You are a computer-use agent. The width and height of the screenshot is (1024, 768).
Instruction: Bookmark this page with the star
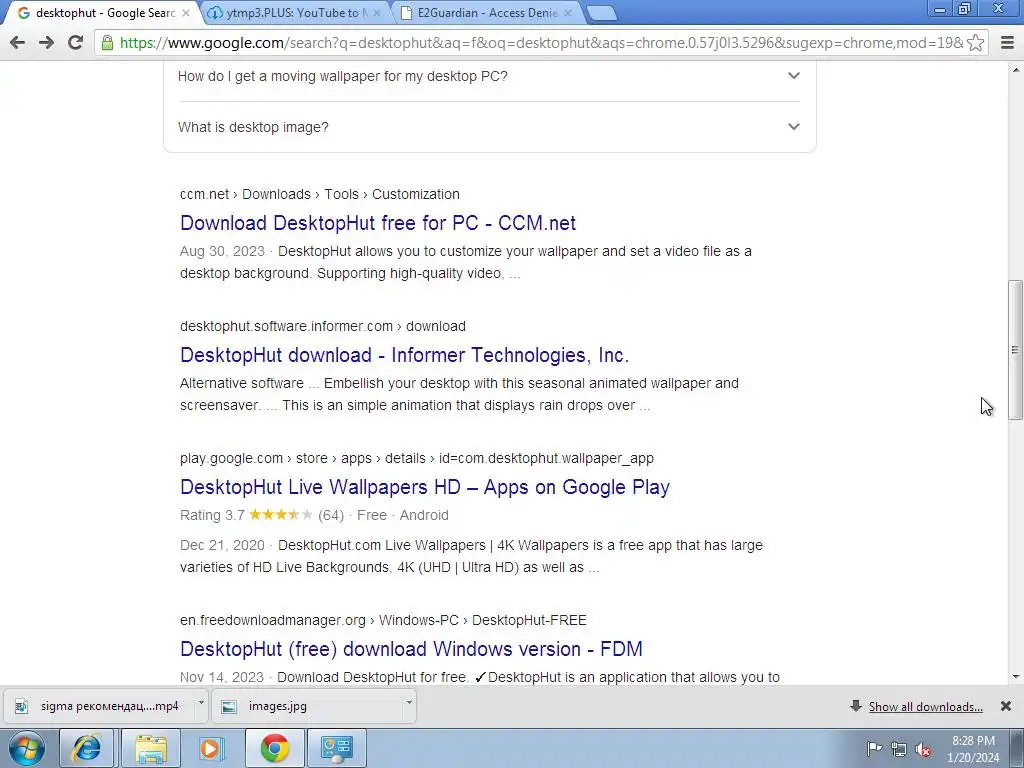coord(975,43)
